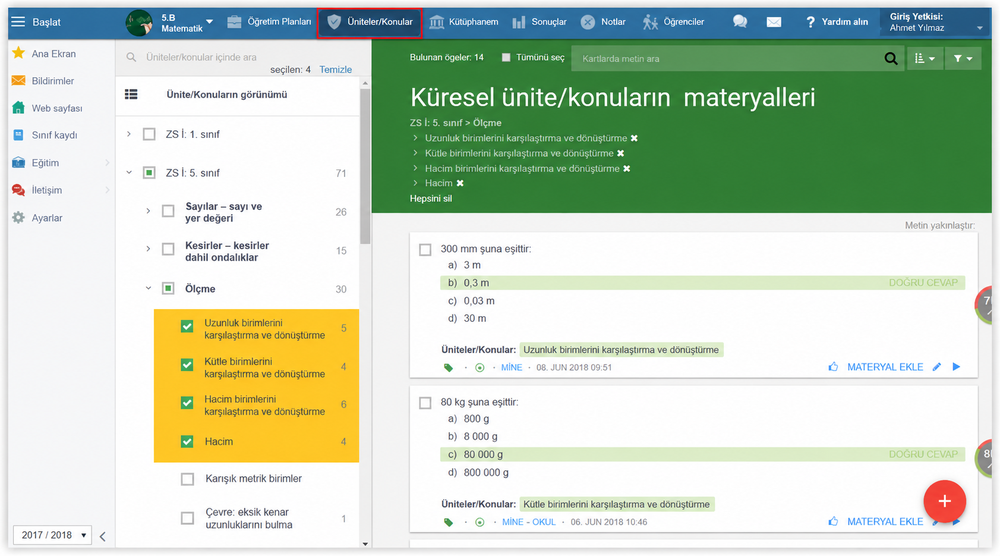Click the play arrow on the 300 mm card

click(x=956, y=367)
